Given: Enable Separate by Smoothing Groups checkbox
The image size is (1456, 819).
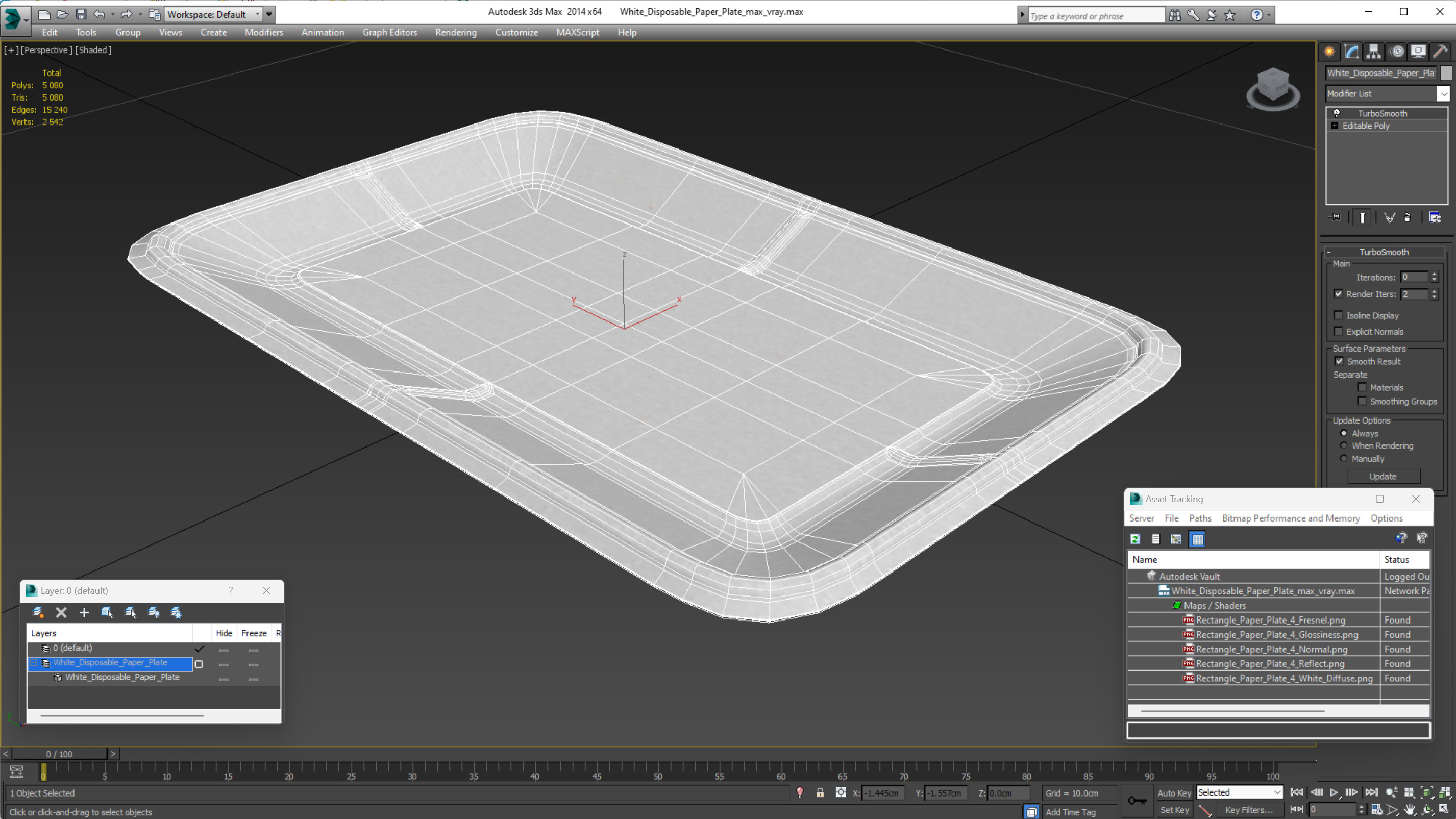Looking at the screenshot, I should pos(1362,401).
